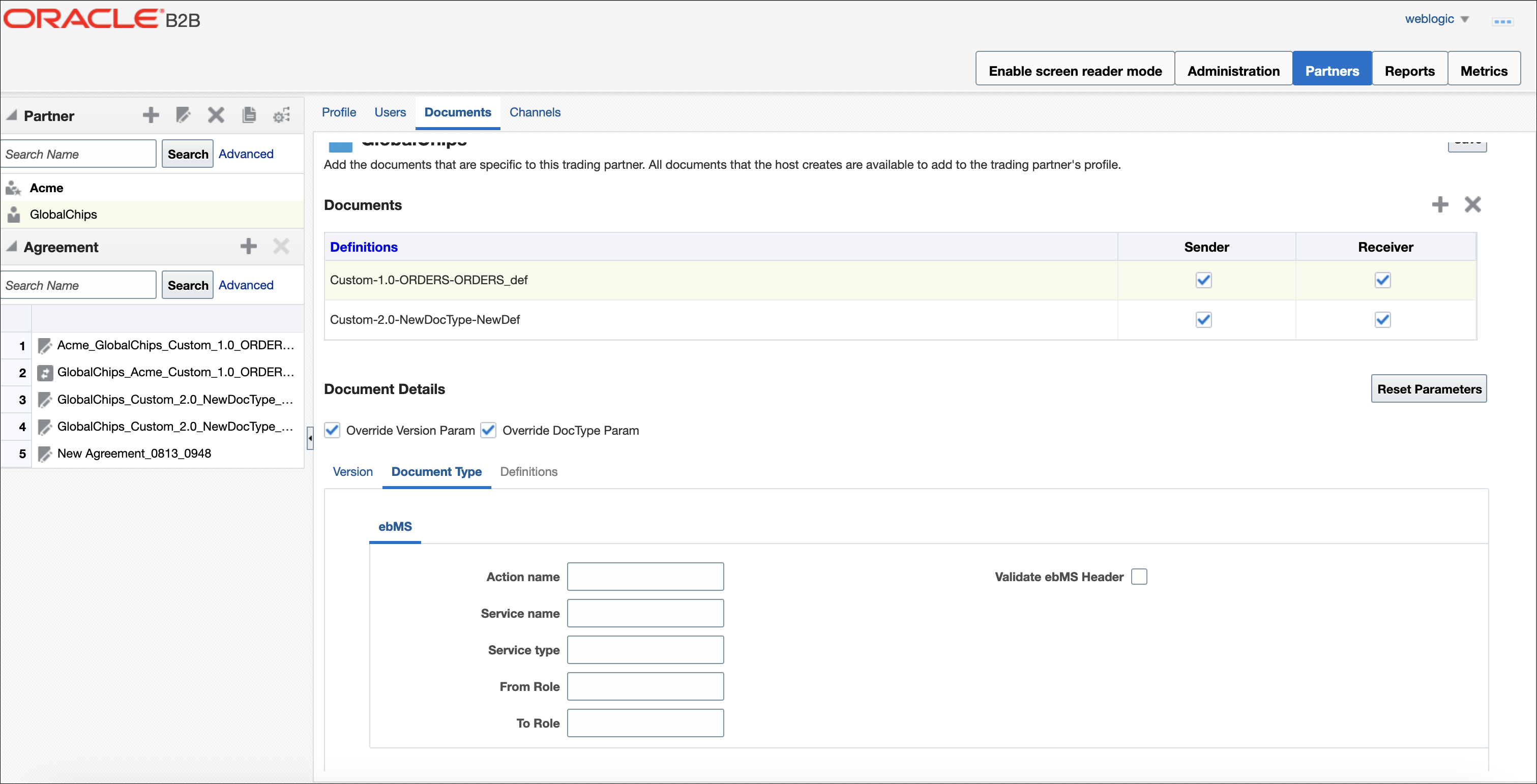This screenshot has height=784, width=1537.
Task: Select Acme in partner list
Action: point(152,188)
